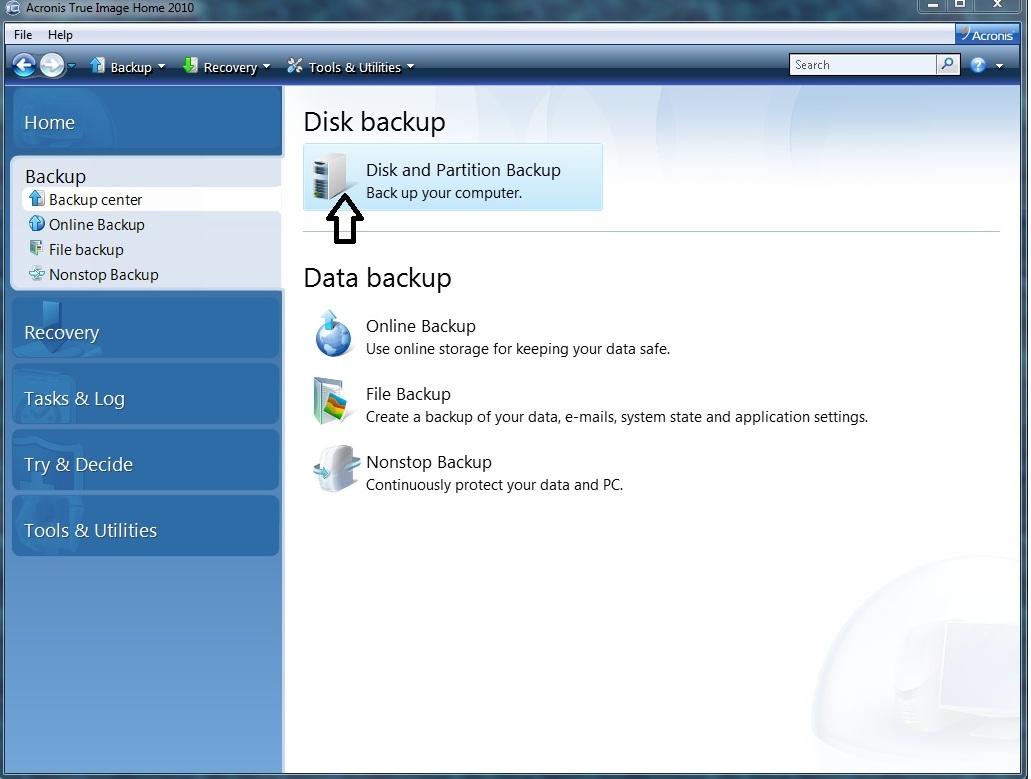This screenshot has height=779, width=1031.
Task: Click the 'Data backup' heading
Action: (x=377, y=278)
